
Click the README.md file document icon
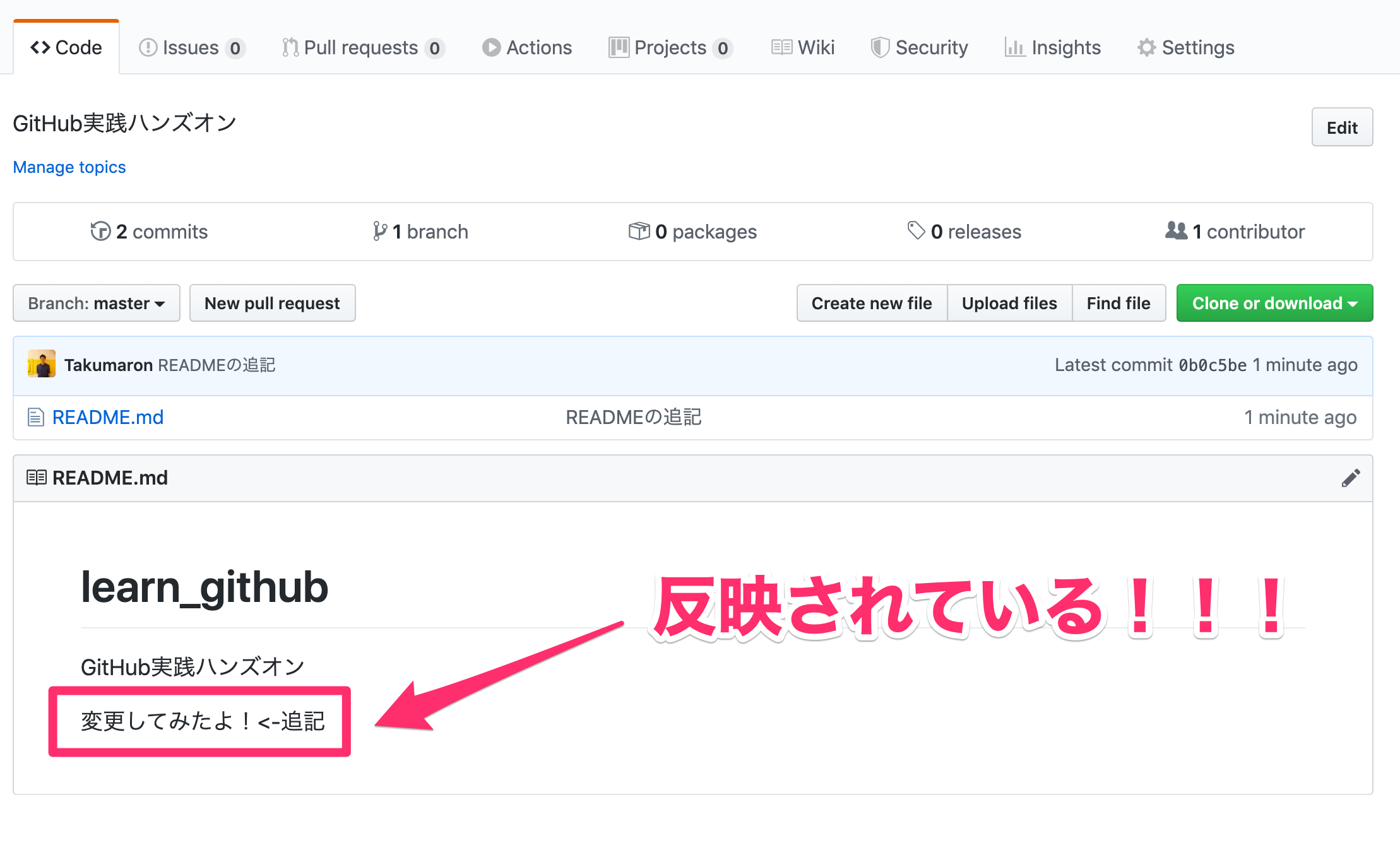[36, 417]
